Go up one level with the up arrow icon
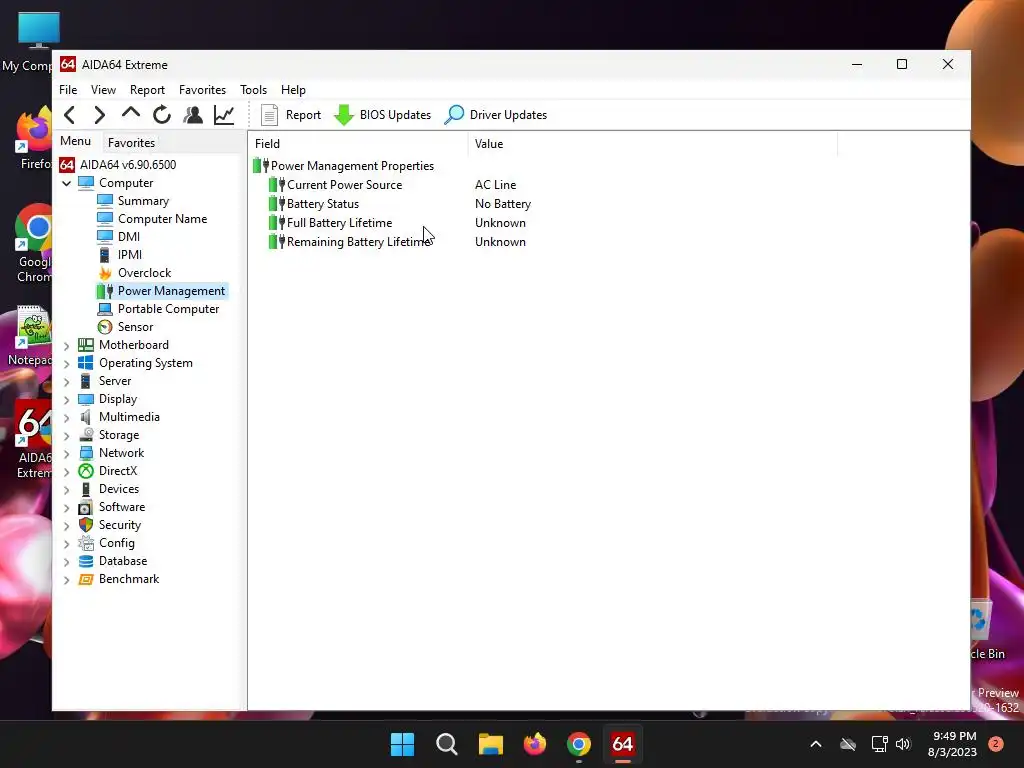1024x768 pixels. [x=131, y=114]
